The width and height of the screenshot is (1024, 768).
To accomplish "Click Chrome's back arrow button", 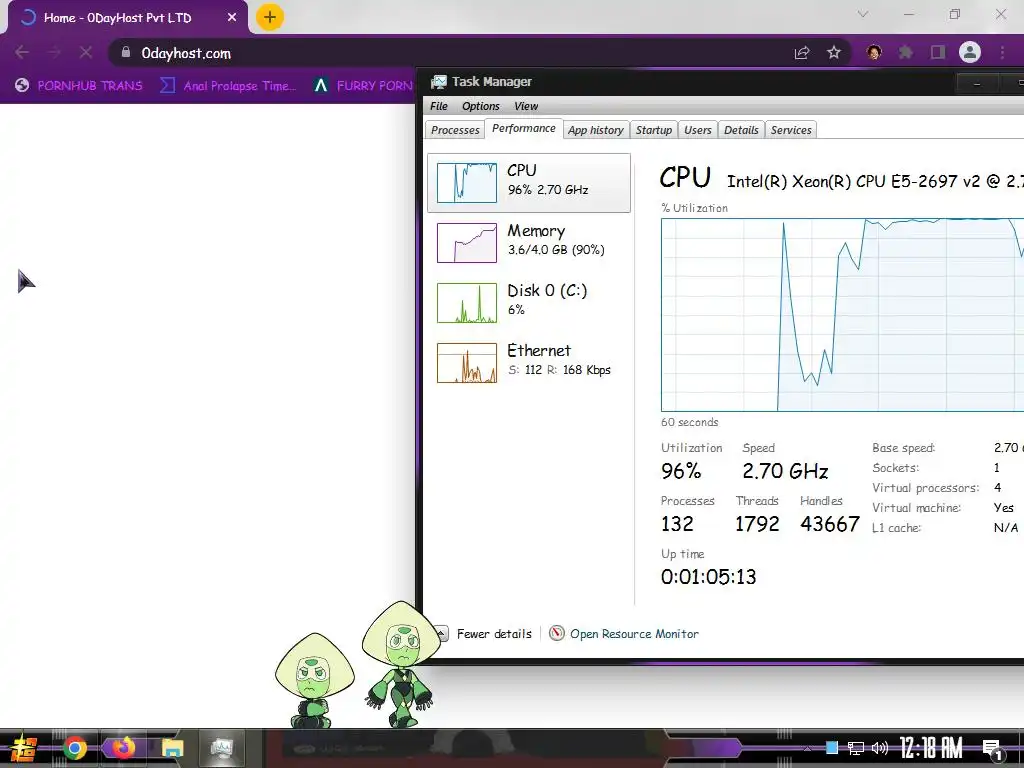I will [22, 52].
